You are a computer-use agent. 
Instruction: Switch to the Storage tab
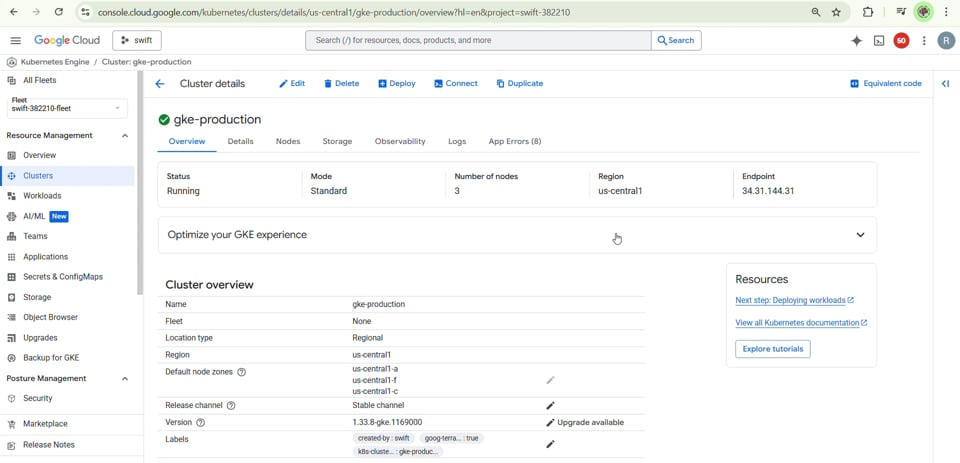pos(337,141)
